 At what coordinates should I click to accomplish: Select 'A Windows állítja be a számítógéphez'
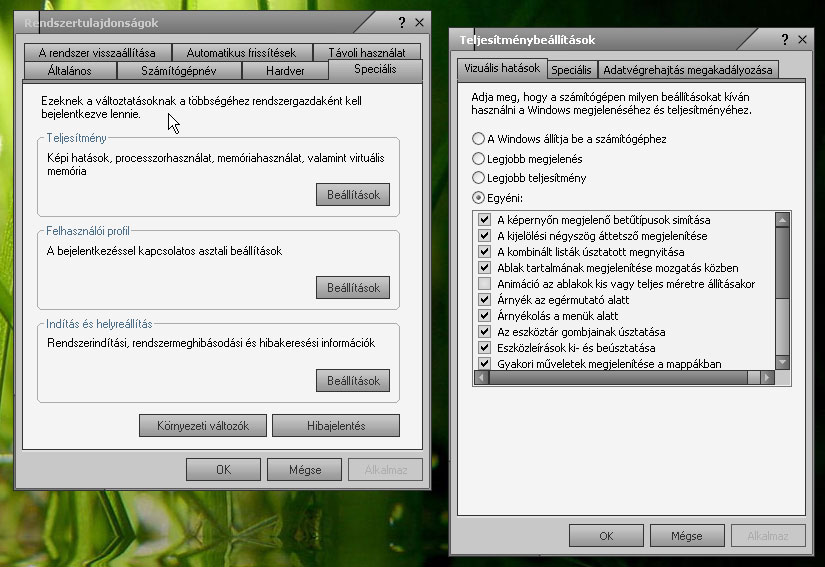(479, 139)
